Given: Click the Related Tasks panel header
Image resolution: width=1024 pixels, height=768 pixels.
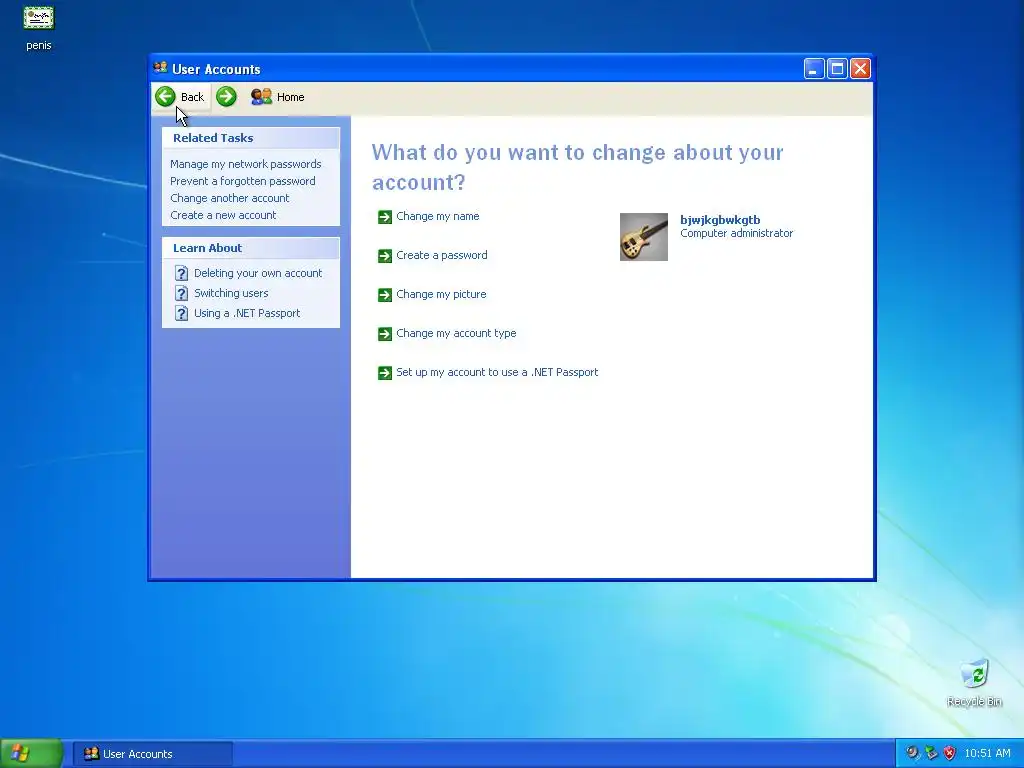Looking at the screenshot, I should [251, 138].
